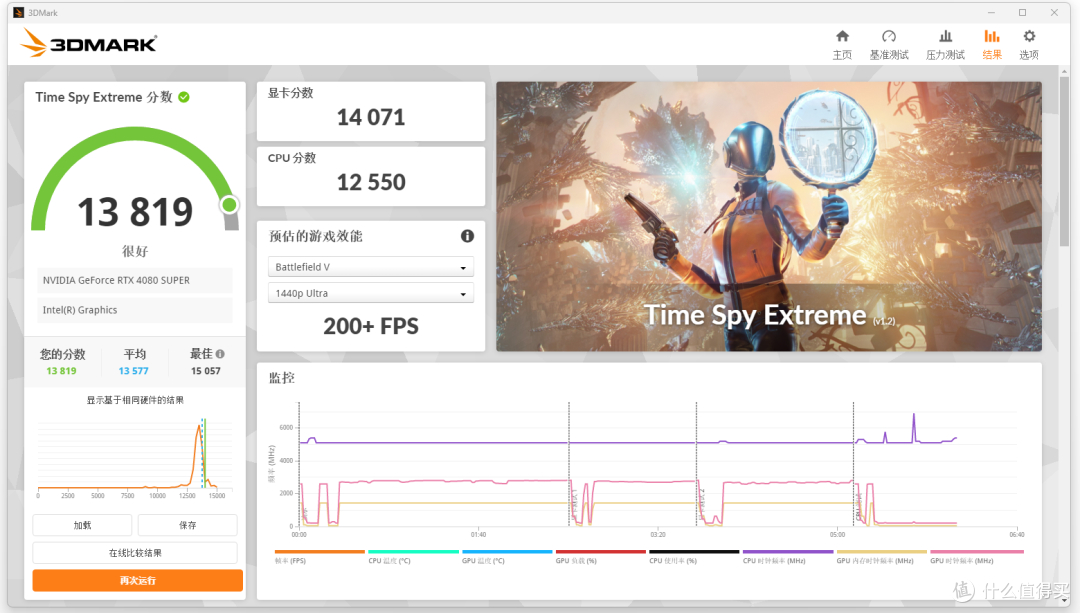Click the info icon next to 最佳
This screenshot has height=613, width=1080.
[x=220, y=354]
